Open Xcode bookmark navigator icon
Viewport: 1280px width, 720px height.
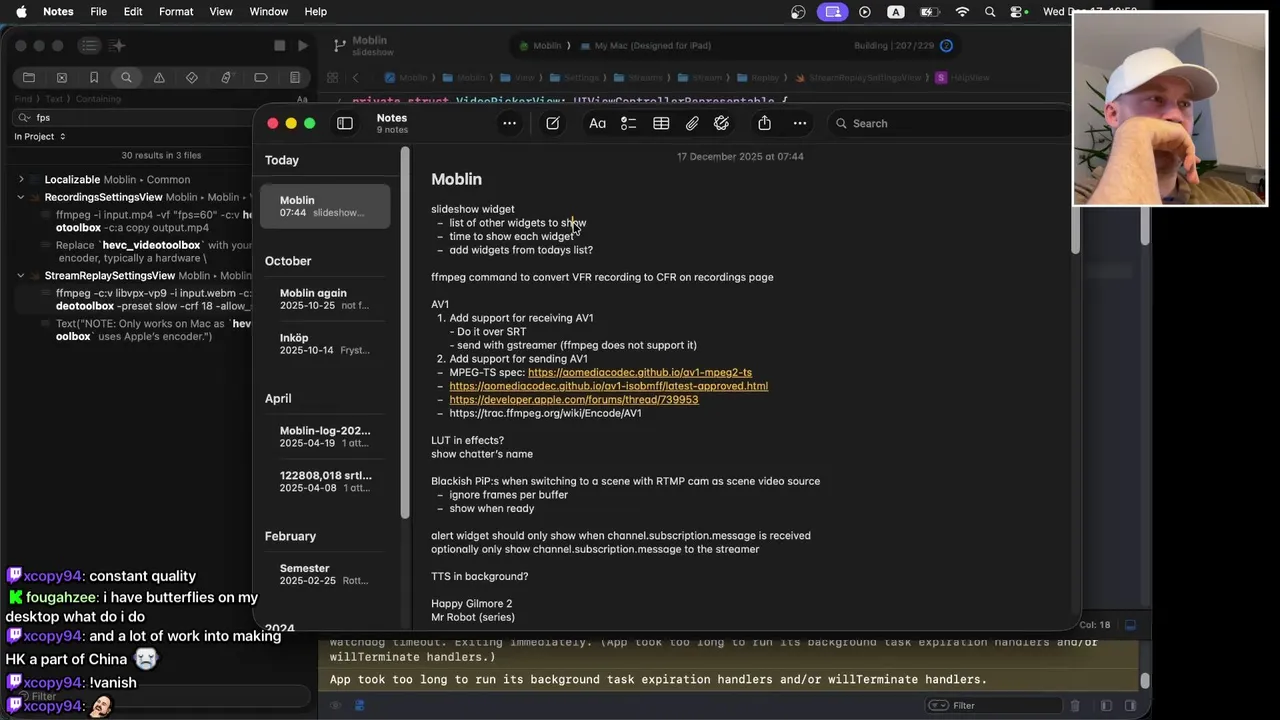(x=94, y=77)
